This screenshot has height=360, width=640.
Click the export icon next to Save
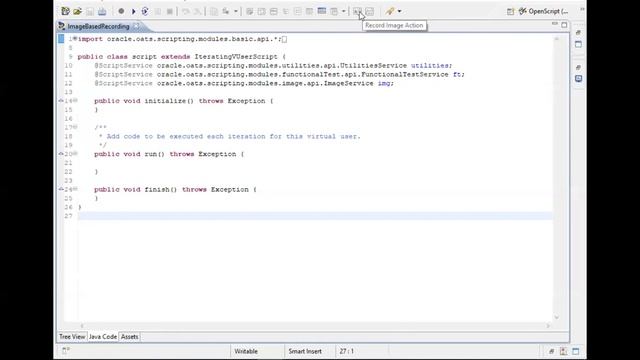click(102, 11)
